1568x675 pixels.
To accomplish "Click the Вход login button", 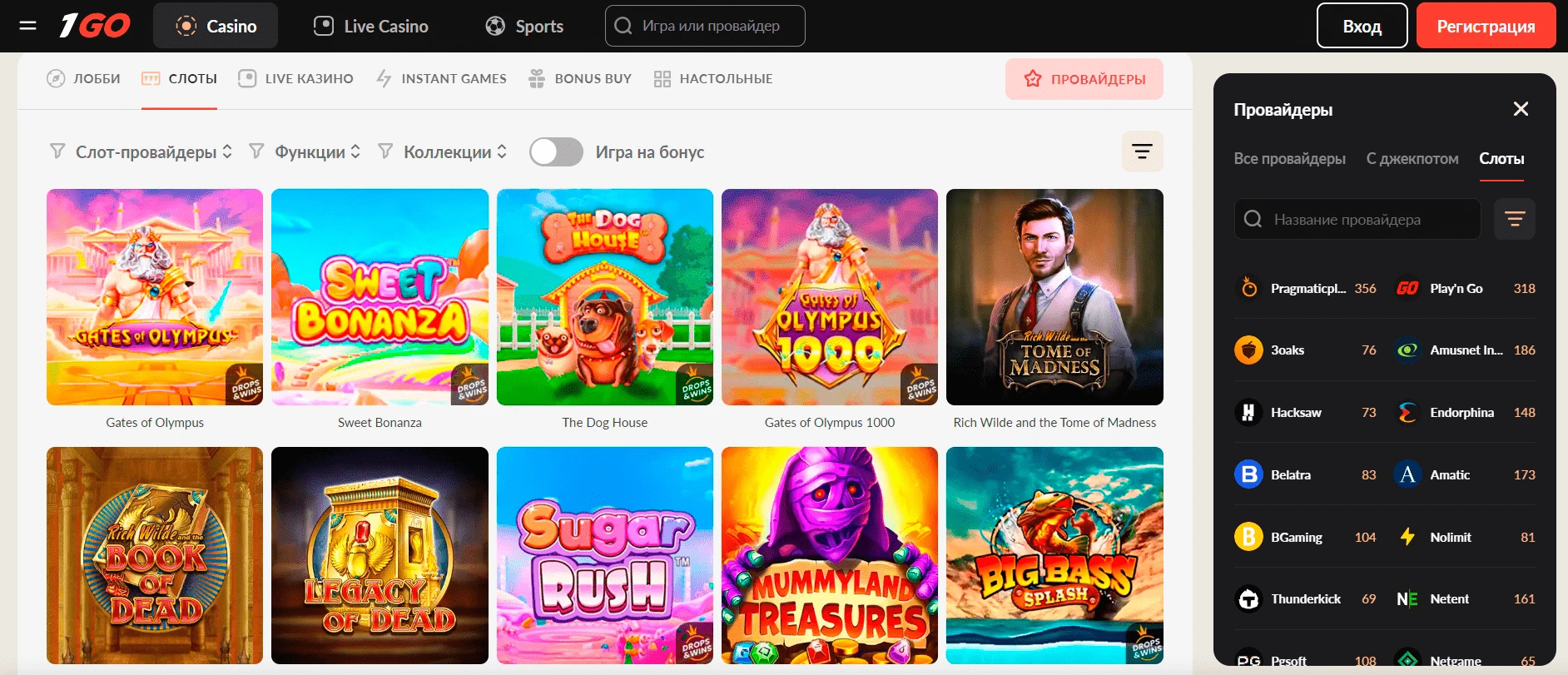I will (x=1362, y=26).
